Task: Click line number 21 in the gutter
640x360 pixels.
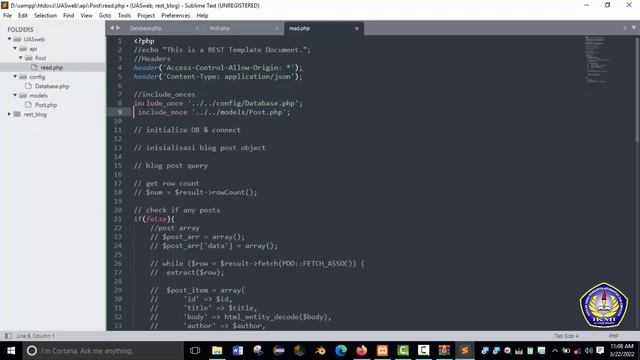Action: coord(118,219)
